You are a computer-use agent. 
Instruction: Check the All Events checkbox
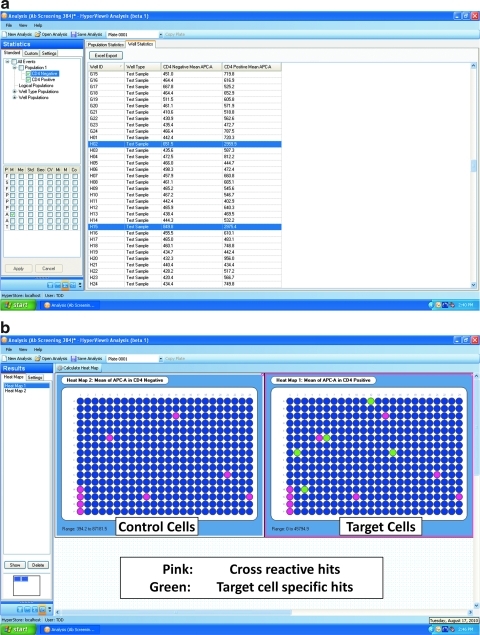(14, 62)
